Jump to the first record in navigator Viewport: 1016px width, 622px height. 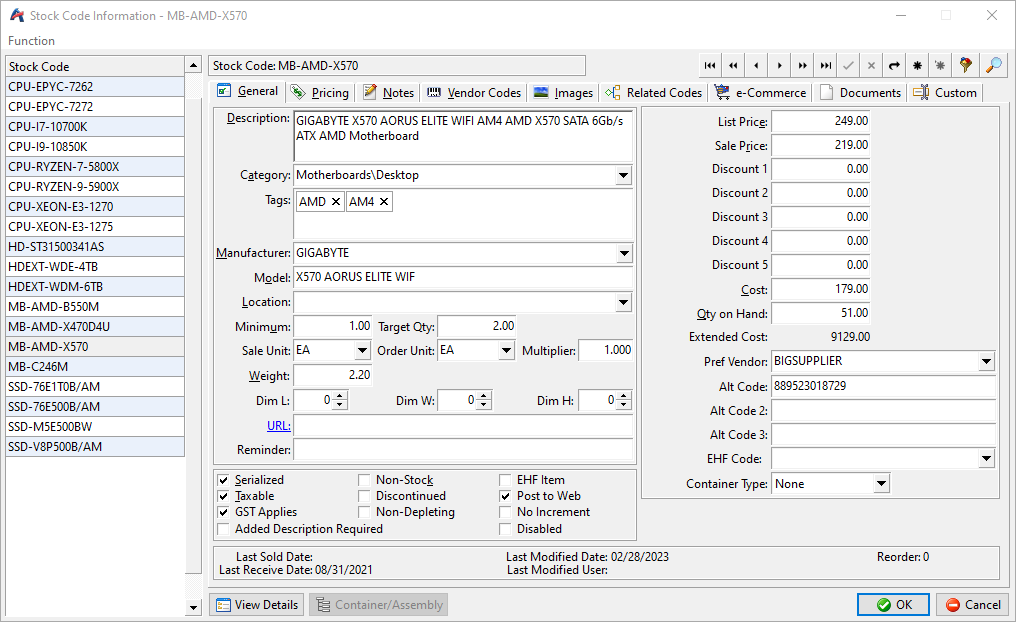tap(710, 66)
